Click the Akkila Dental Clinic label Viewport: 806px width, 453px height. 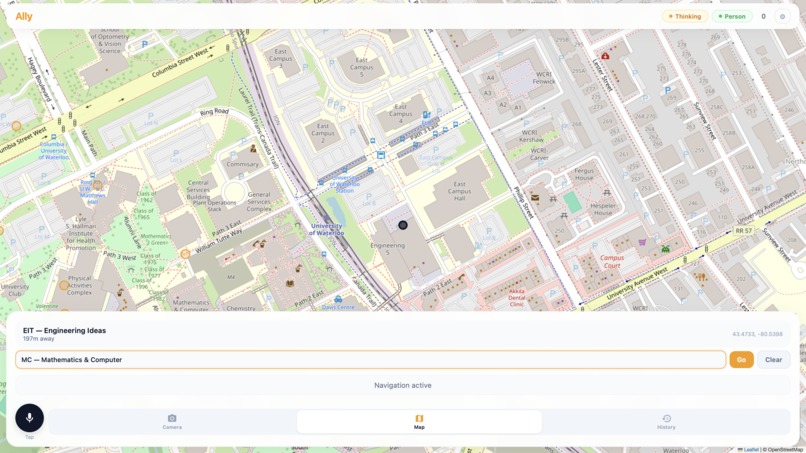click(517, 297)
